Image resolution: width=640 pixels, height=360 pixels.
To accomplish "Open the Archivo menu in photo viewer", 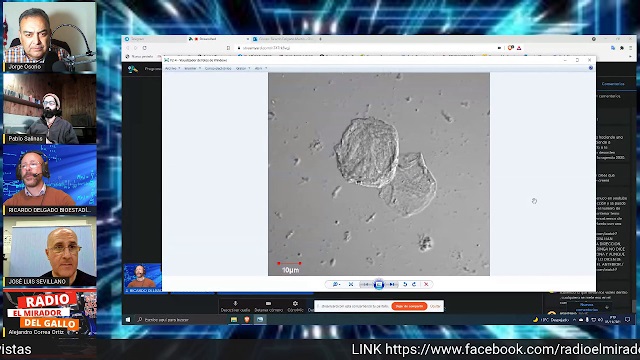I will [172, 69].
